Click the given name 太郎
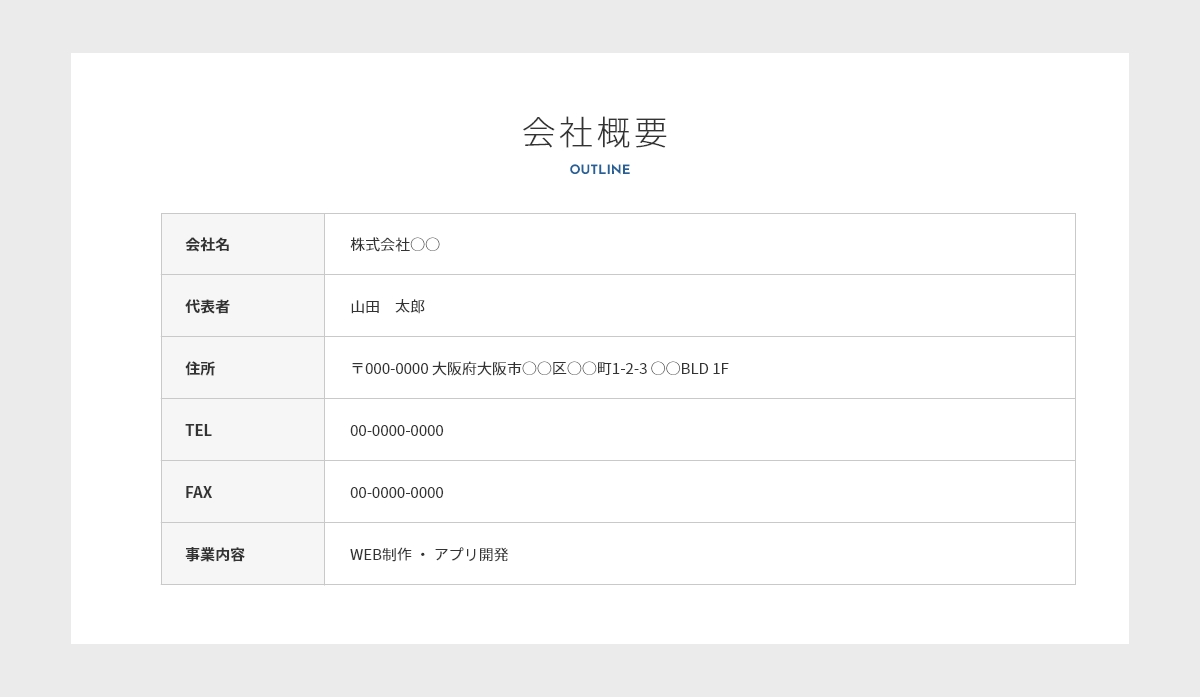This screenshot has height=697, width=1200. coord(410,306)
